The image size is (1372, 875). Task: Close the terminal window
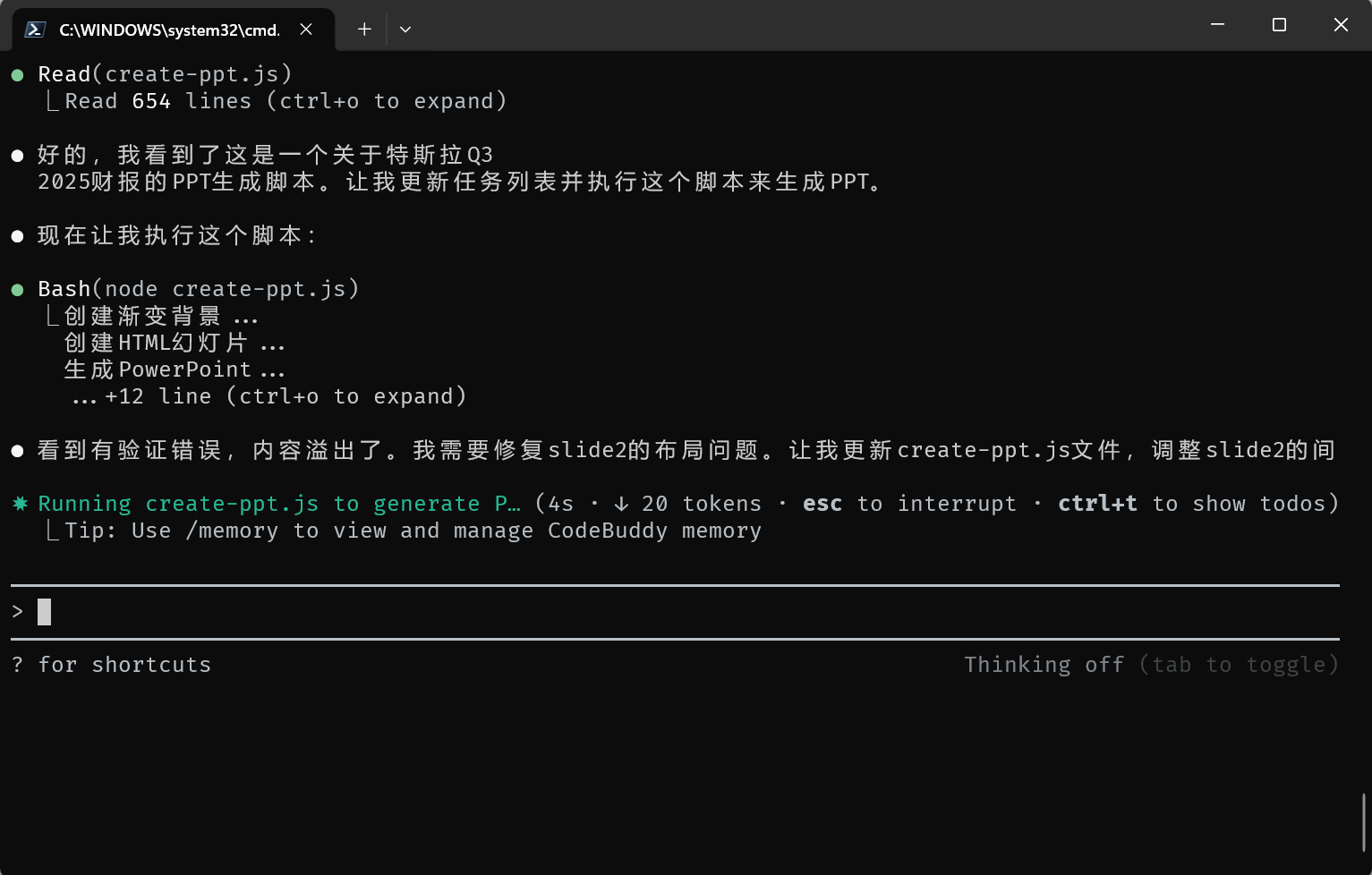(x=1340, y=25)
